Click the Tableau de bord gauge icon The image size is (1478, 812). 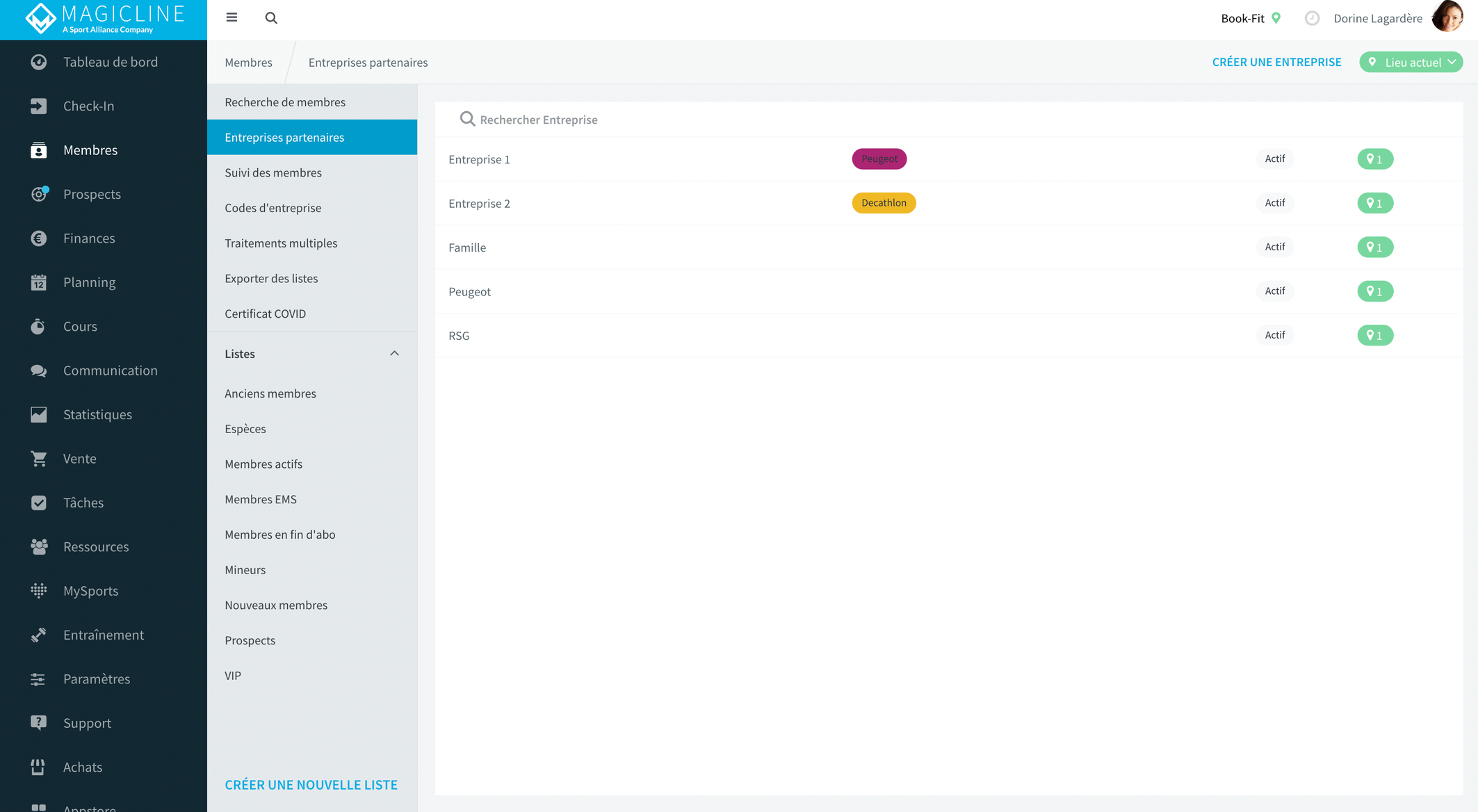(39, 62)
